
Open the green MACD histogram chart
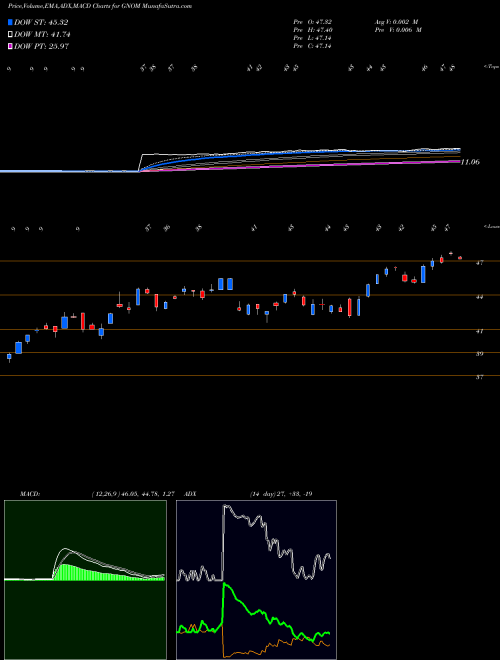coord(85,580)
